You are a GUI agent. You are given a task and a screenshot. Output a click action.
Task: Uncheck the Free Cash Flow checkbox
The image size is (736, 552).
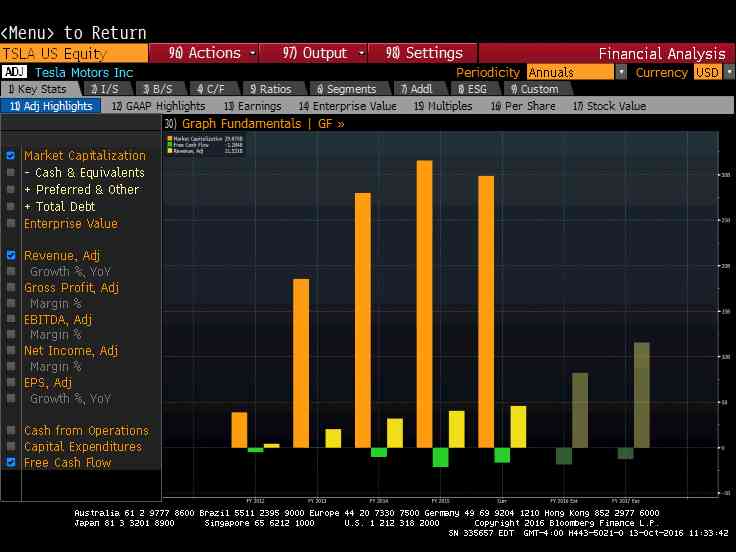pyautogui.click(x=11, y=462)
